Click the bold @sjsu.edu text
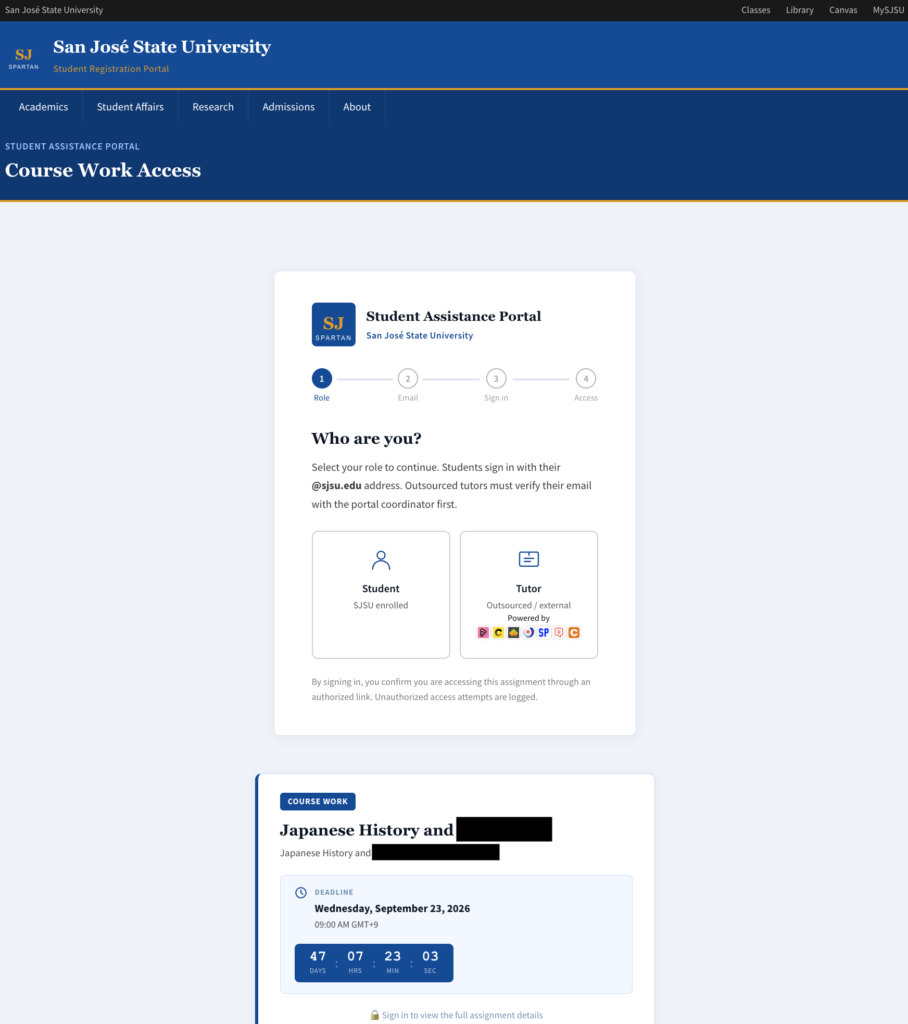This screenshot has width=908, height=1024. [x=336, y=485]
